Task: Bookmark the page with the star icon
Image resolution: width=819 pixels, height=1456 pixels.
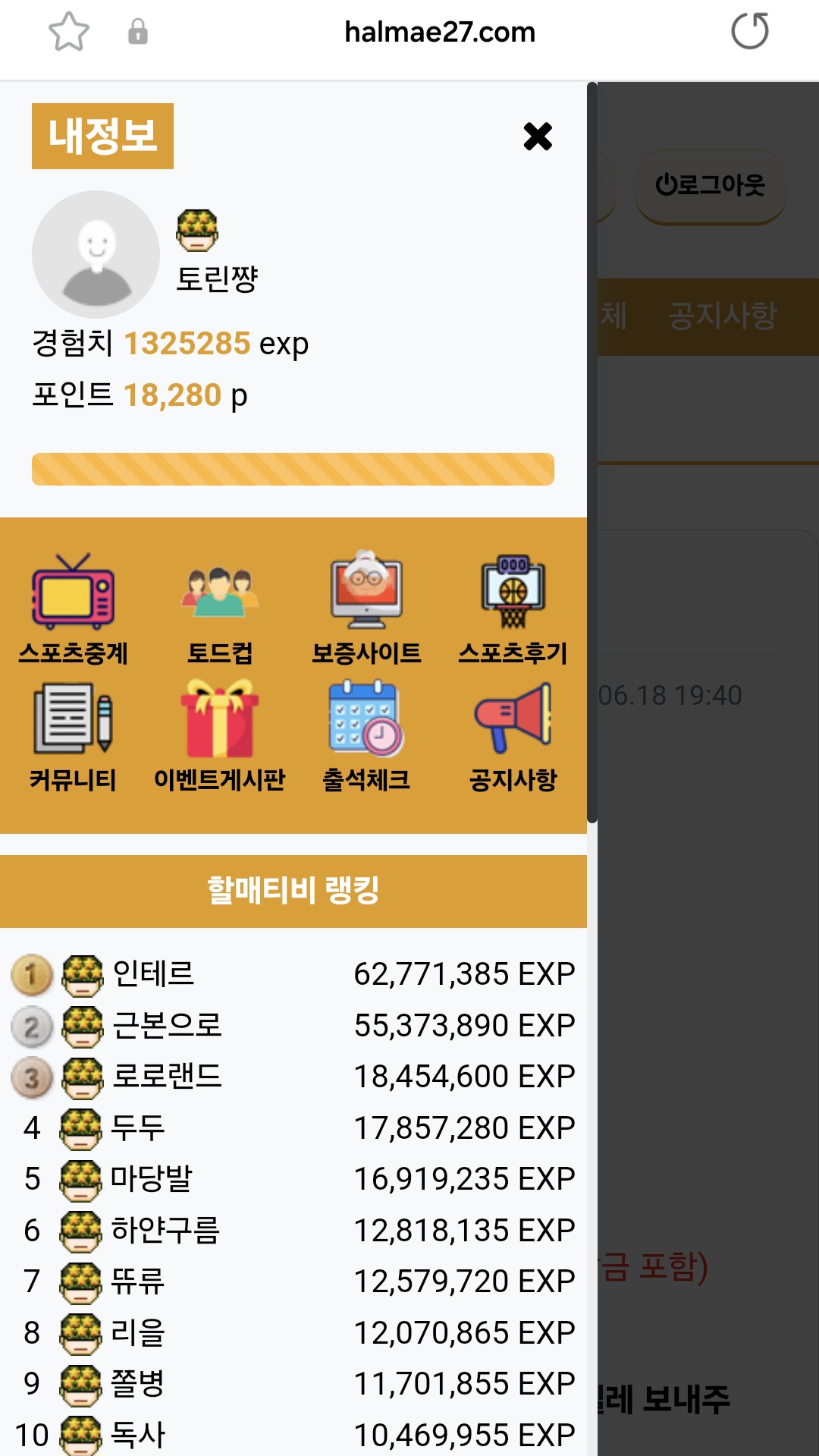Action: [69, 32]
